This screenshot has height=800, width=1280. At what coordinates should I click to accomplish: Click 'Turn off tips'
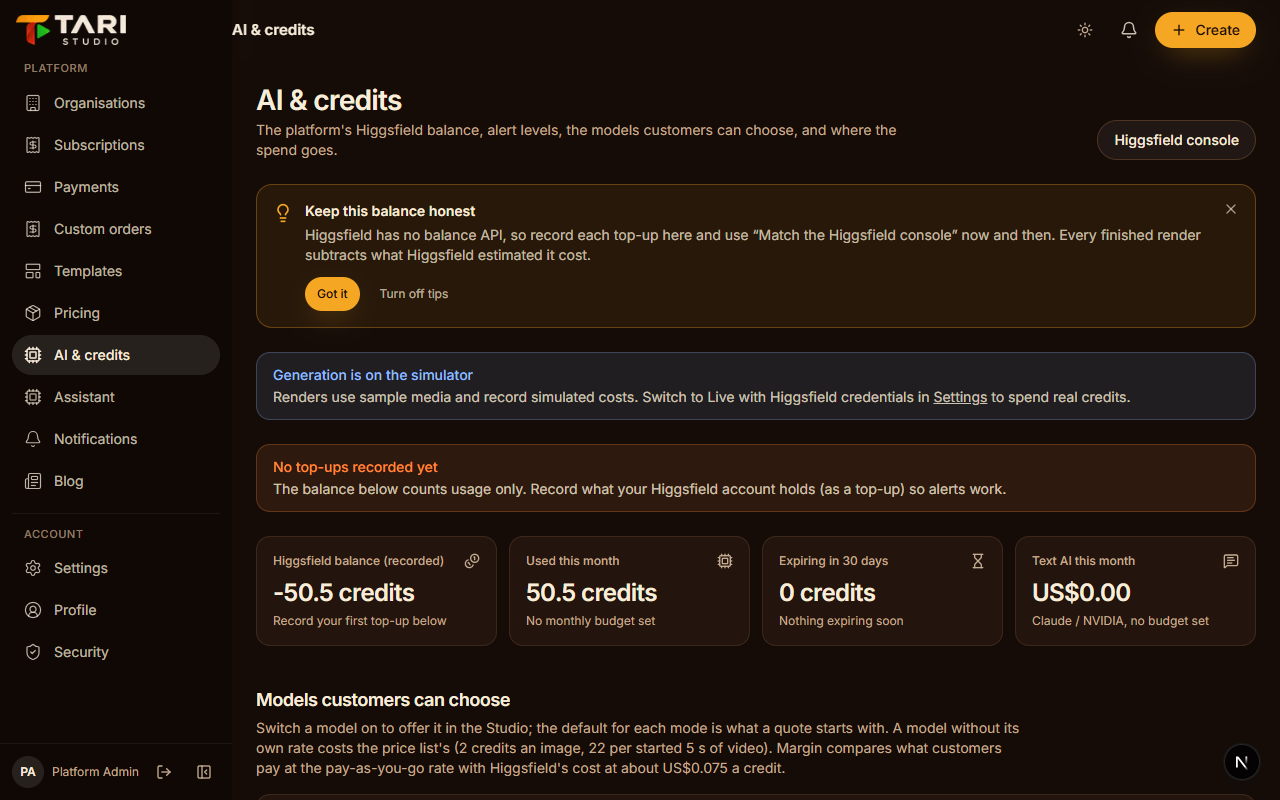pyautogui.click(x=414, y=294)
